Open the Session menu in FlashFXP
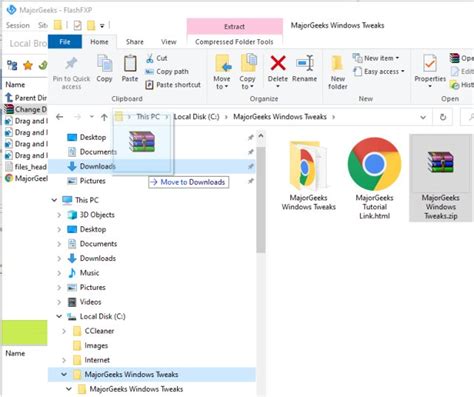This screenshot has width=474, height=397. 18,25
